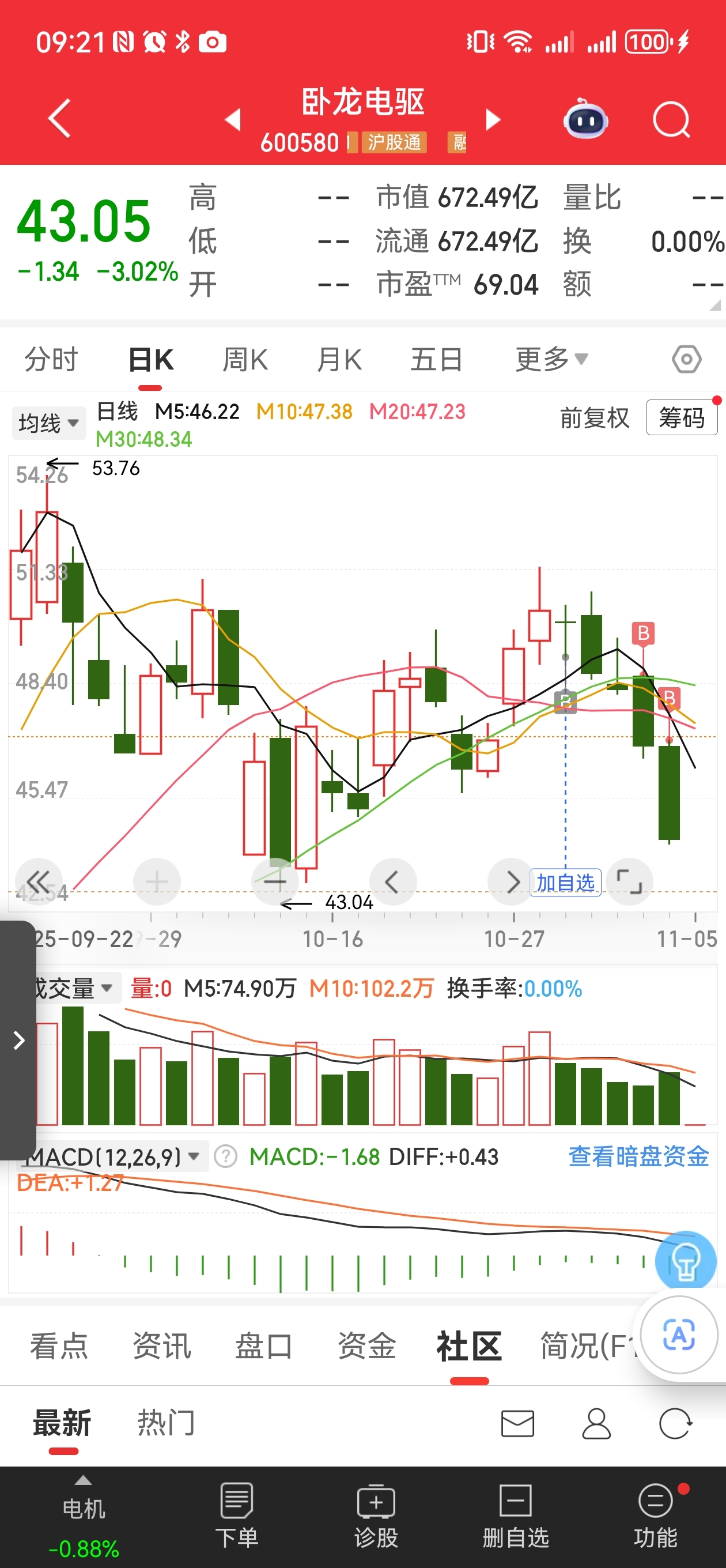Open the 资讯 news tab

coord(162,1345)
